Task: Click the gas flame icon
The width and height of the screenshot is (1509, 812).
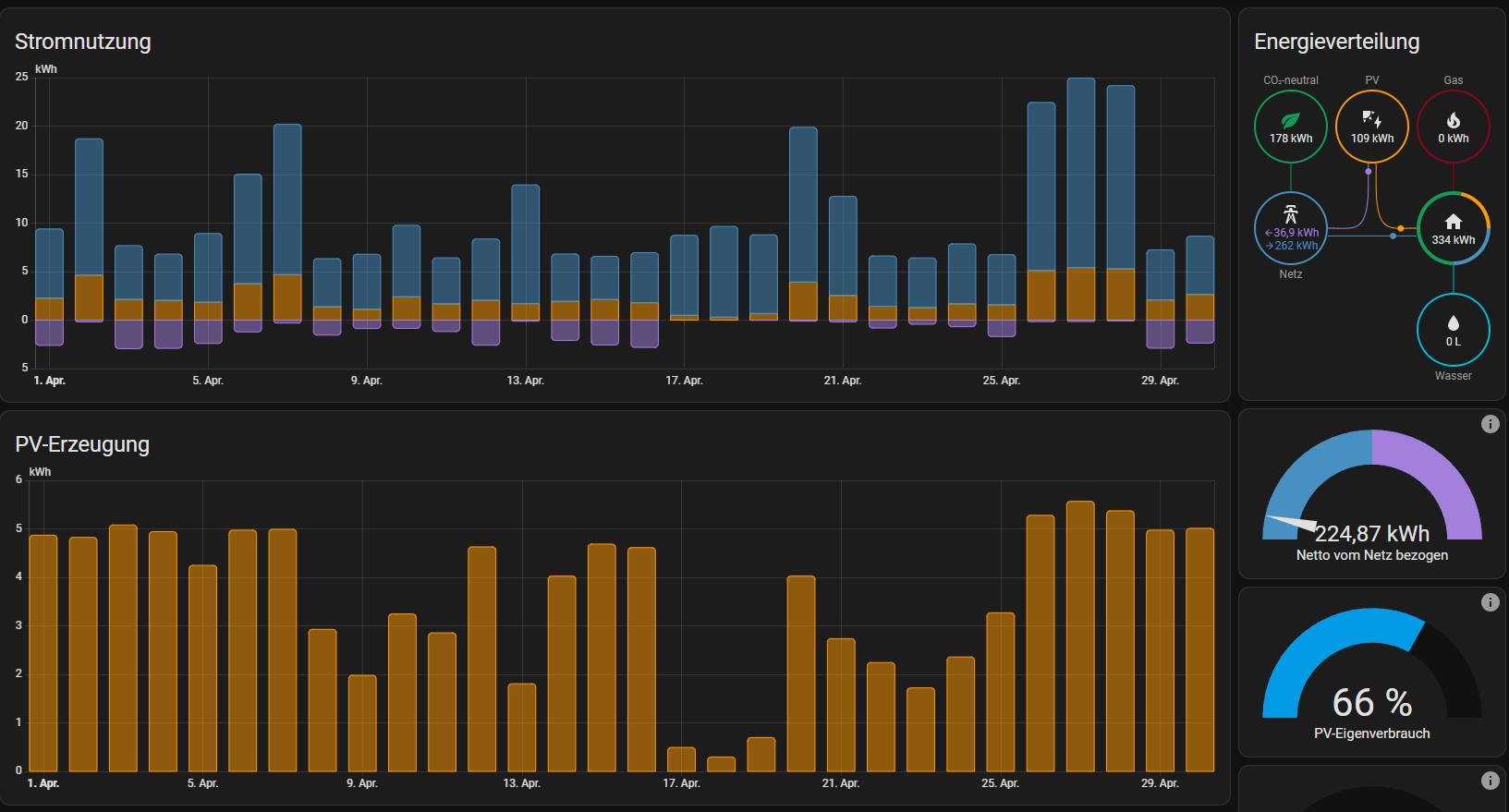Action: [x=1454, y=120]
